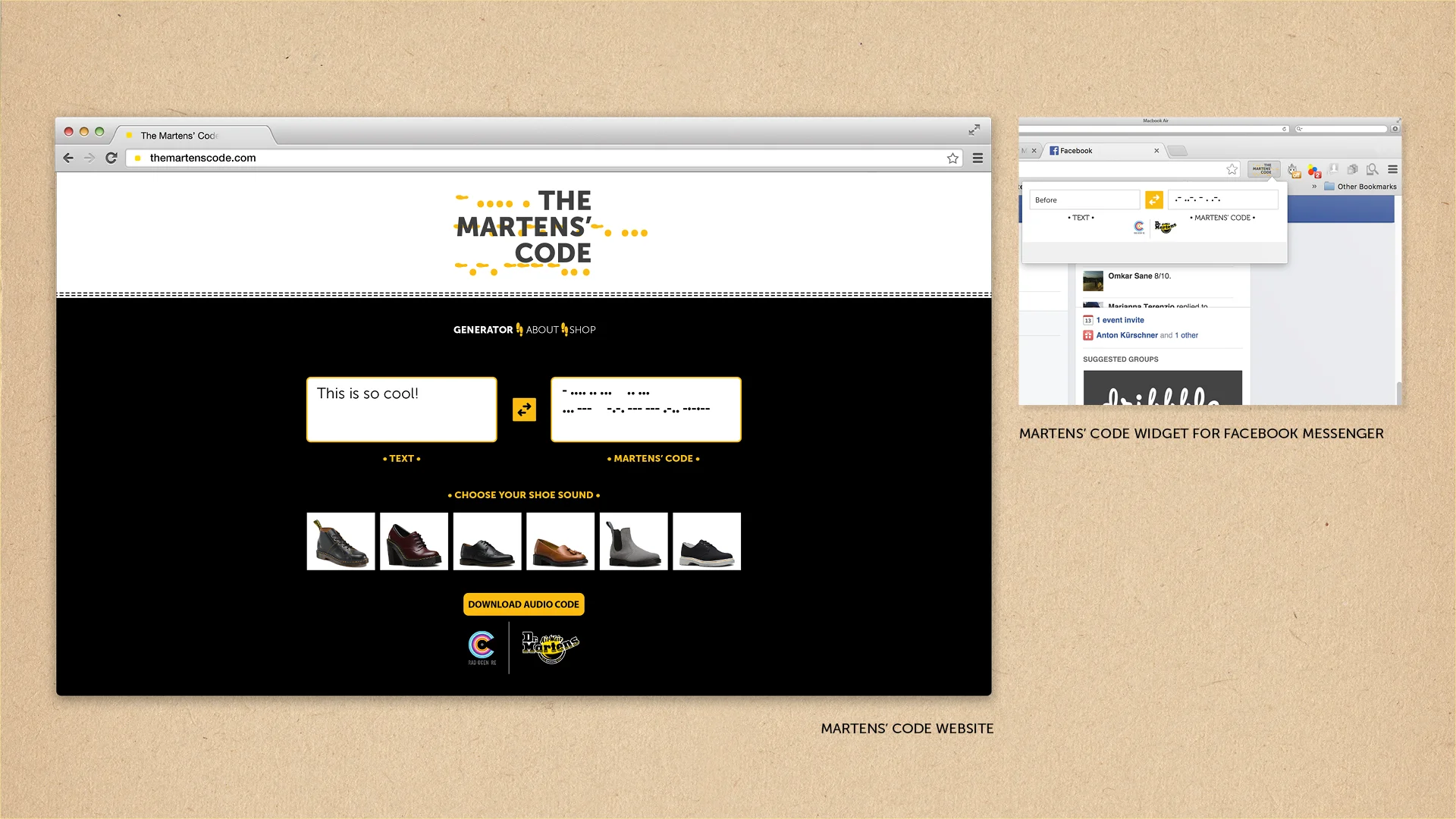Screen dimensions: 1456x819
Task: Reload the themartenscode.com page
Action: 111,158
